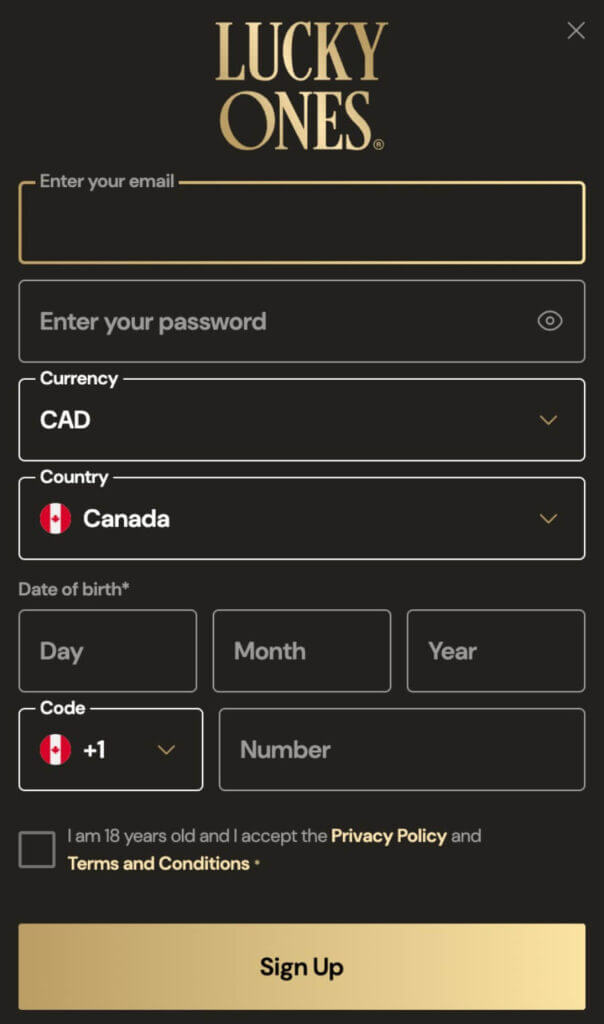
Task: Click the flag icon beside +1 code
Action: [55, 749]
